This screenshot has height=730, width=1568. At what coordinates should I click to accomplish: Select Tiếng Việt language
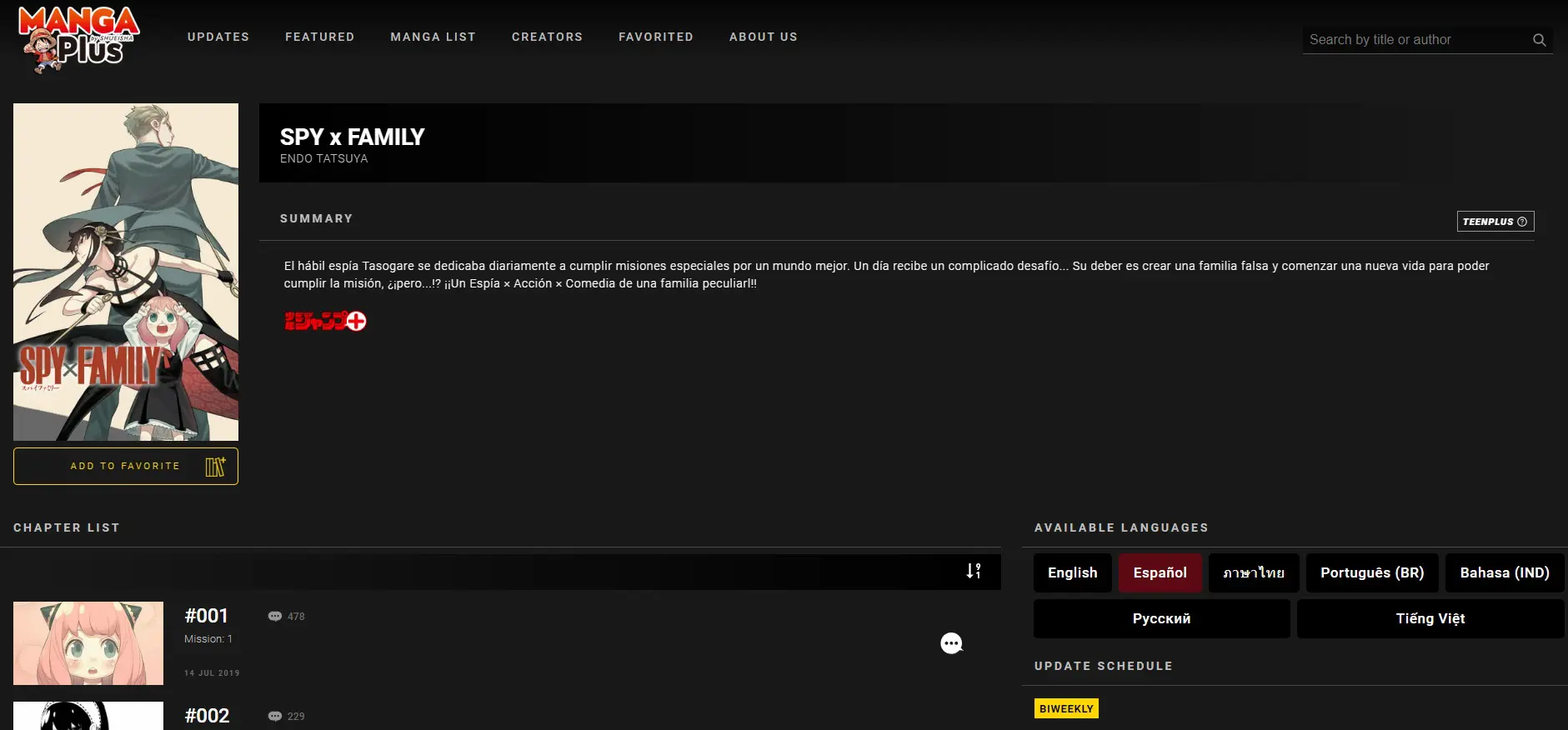[x=1430, y=618]
